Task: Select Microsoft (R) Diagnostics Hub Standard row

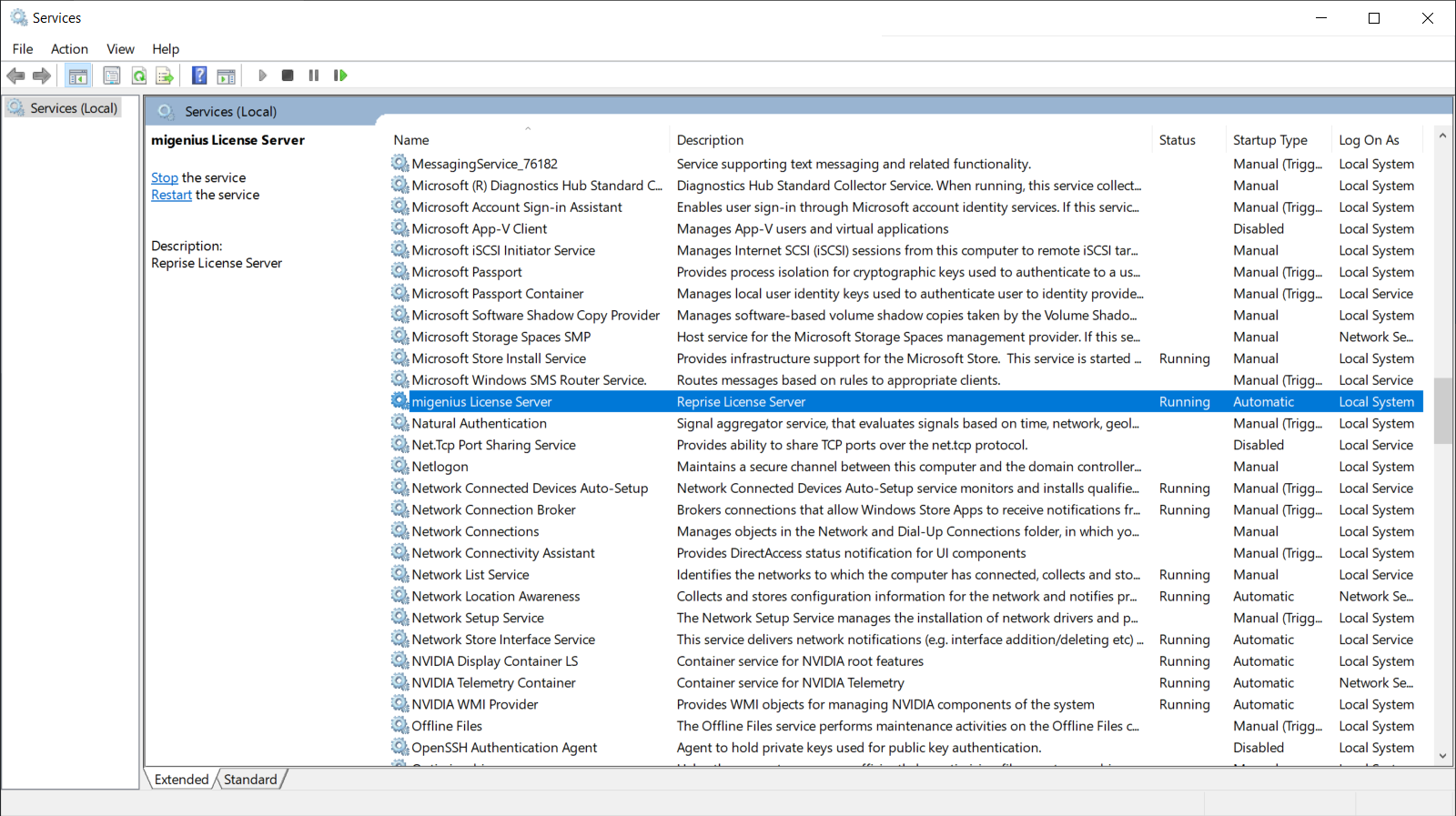Action: pos(537,186)
